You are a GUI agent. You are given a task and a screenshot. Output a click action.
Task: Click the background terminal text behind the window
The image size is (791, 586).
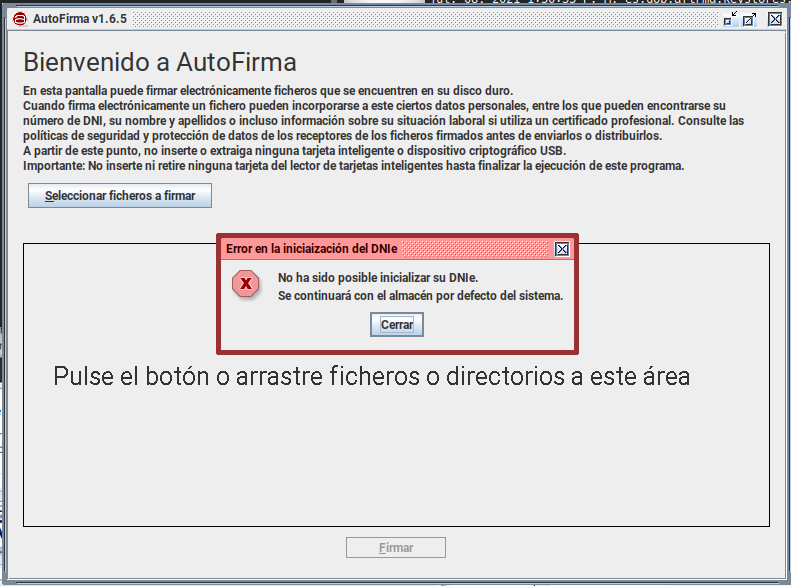(x=600, y=3)
